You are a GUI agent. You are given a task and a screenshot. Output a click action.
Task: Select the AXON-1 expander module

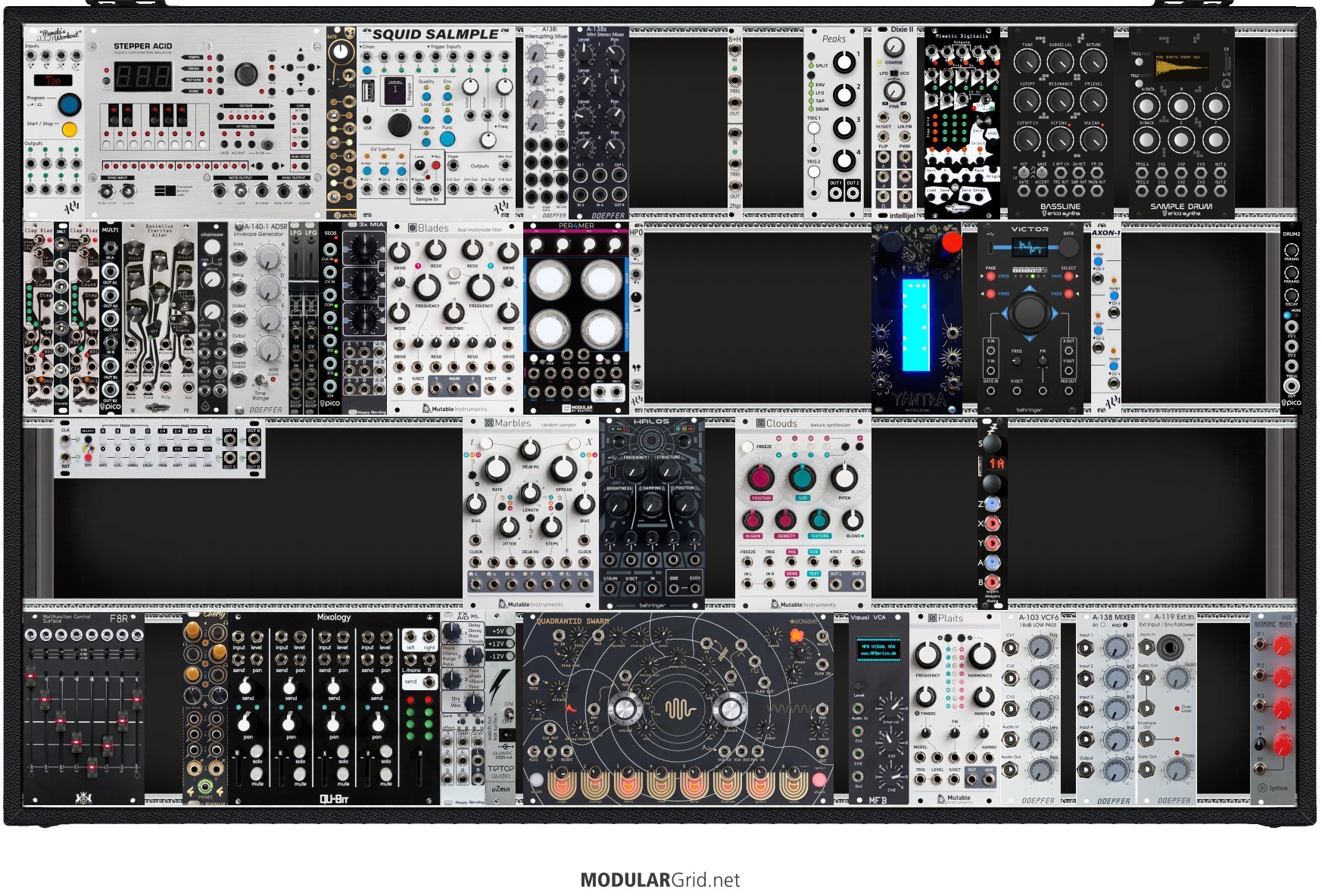1106,318
